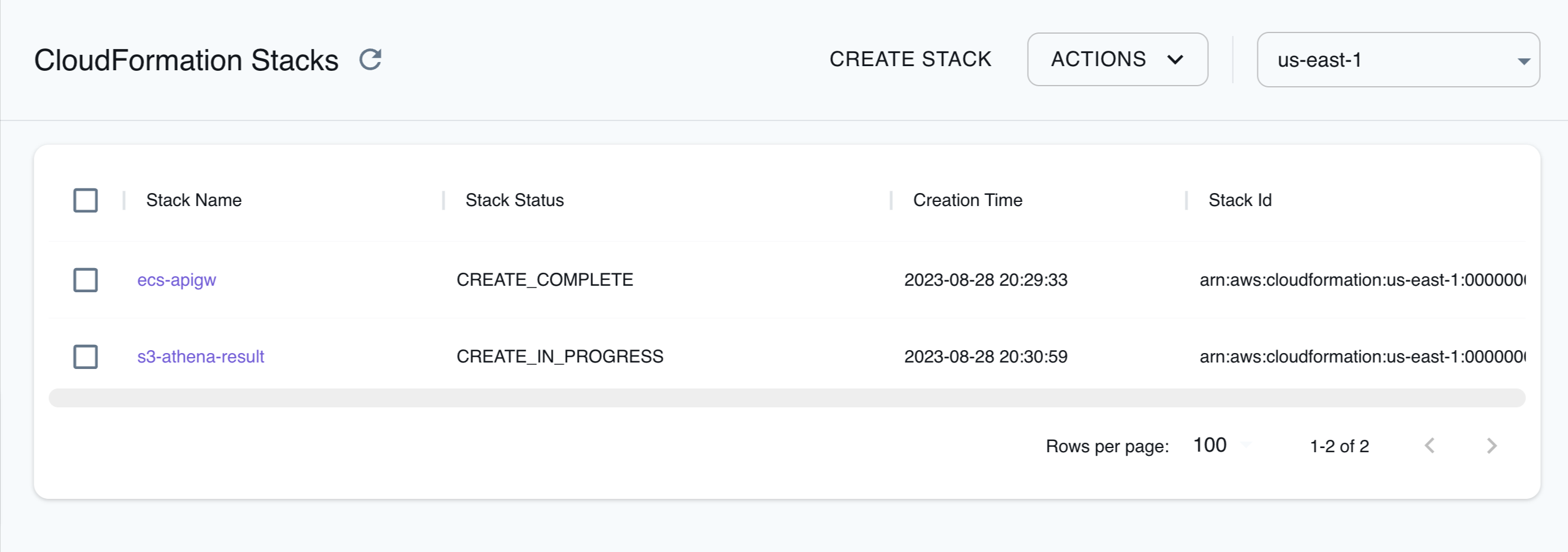
Task: Open the us-east-1 region dropdown
Action: (1397, 60)
